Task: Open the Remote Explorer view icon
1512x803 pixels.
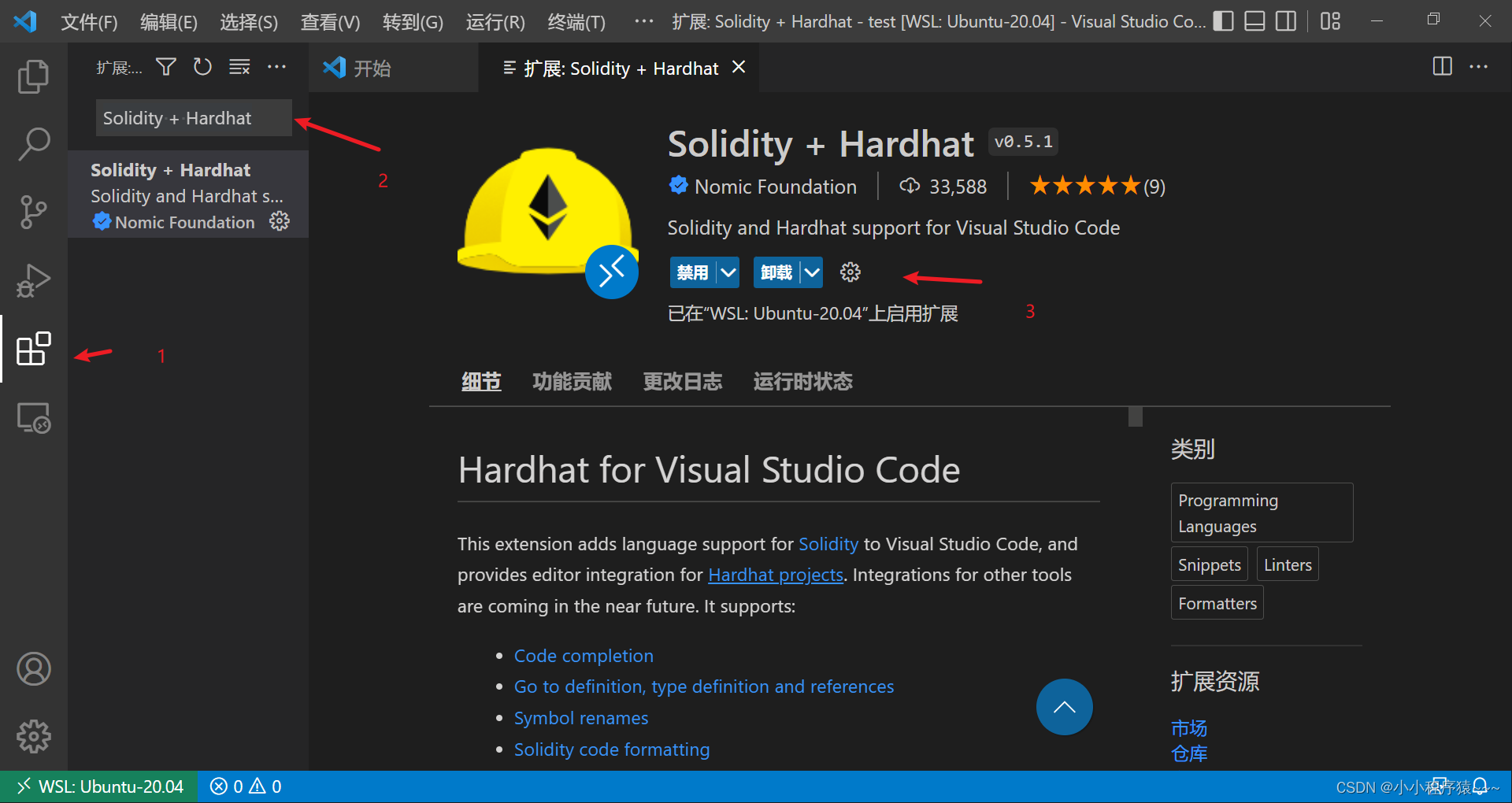Action: coord(33,417)
